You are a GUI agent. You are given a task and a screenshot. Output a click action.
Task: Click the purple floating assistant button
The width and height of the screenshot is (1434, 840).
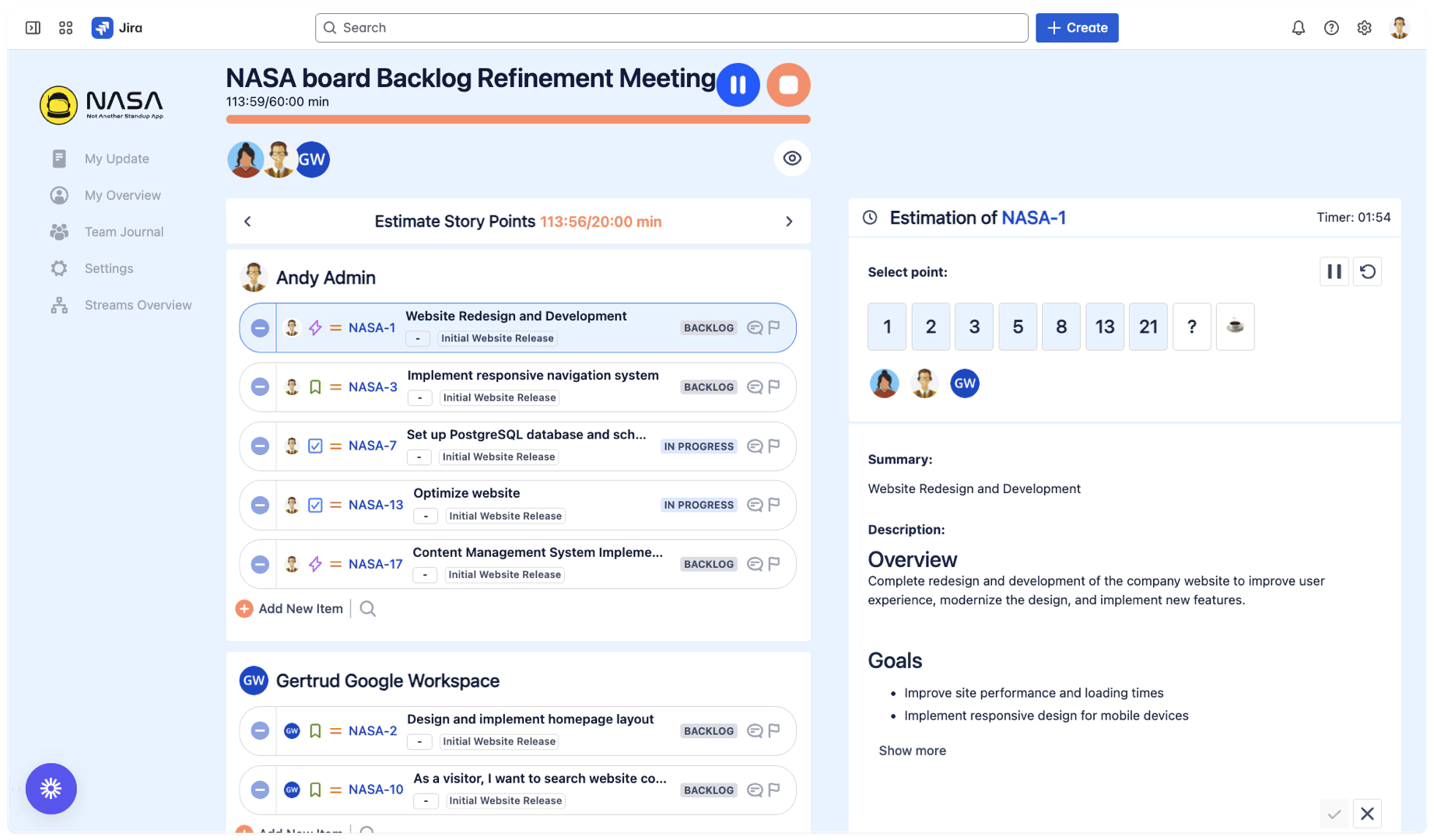(51, 789)
